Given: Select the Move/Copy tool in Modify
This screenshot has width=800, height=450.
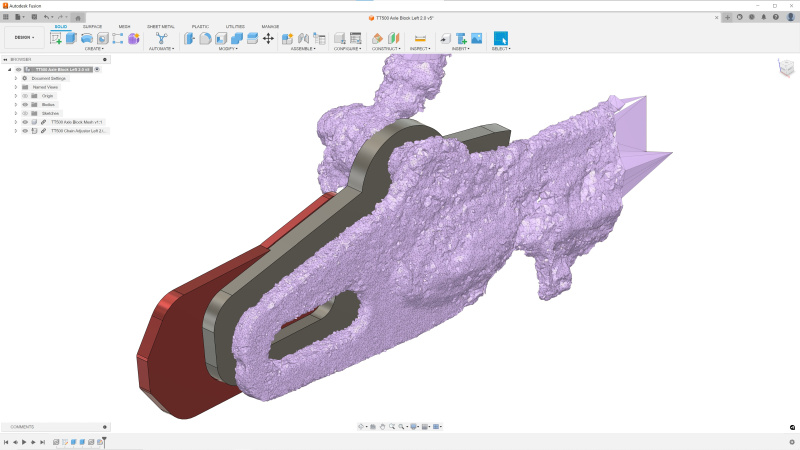Looking at the screenshot, I should [268, 38].
